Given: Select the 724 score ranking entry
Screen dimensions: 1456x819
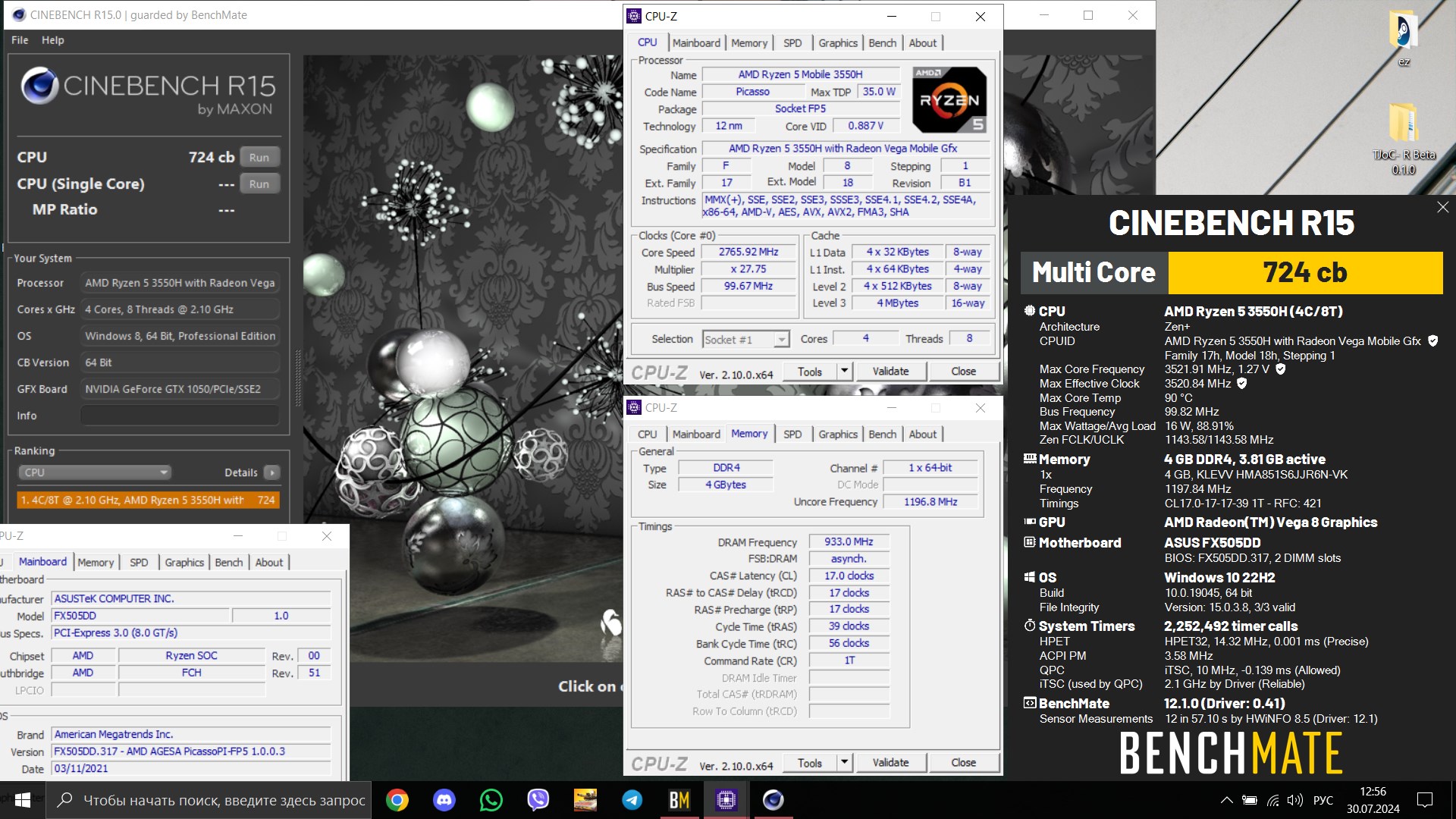Looking at the screenshot, I should pos(149,500).
